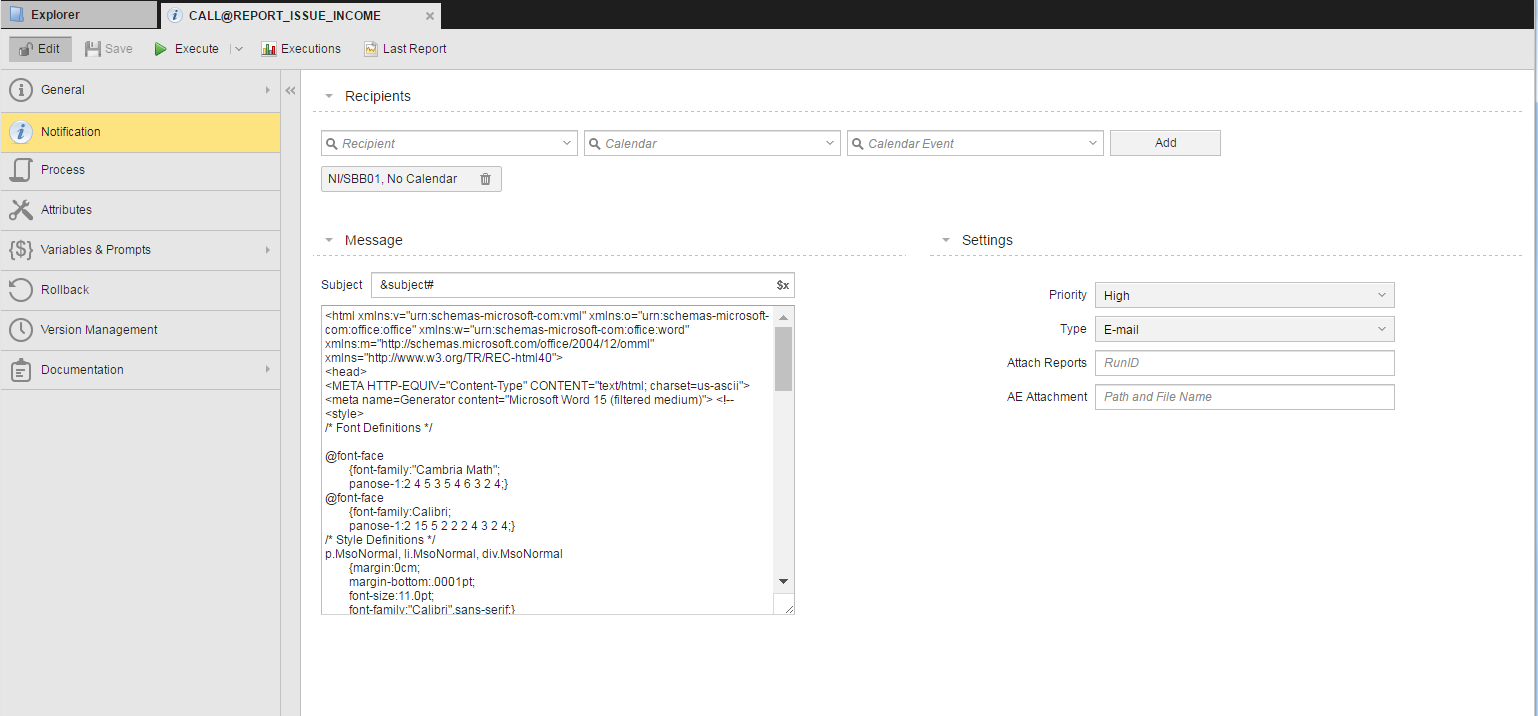1538x716 pixels.
Task: Click the Attach Reports RunID field
Action: 1244,363
